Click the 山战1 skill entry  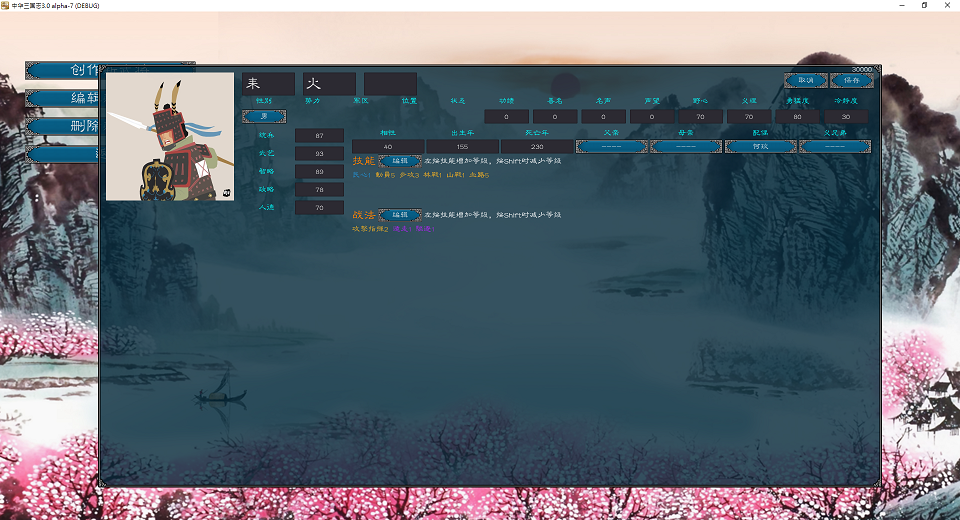[x=456, y=175]
